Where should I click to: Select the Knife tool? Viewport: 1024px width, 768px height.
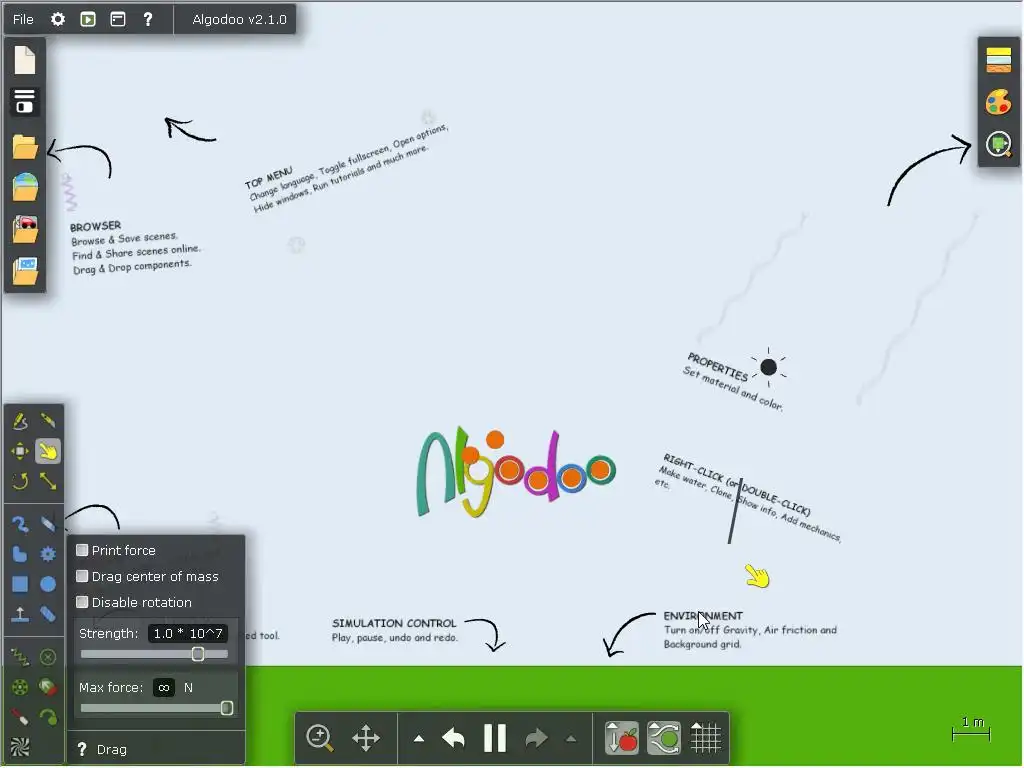tap(48, 421)
